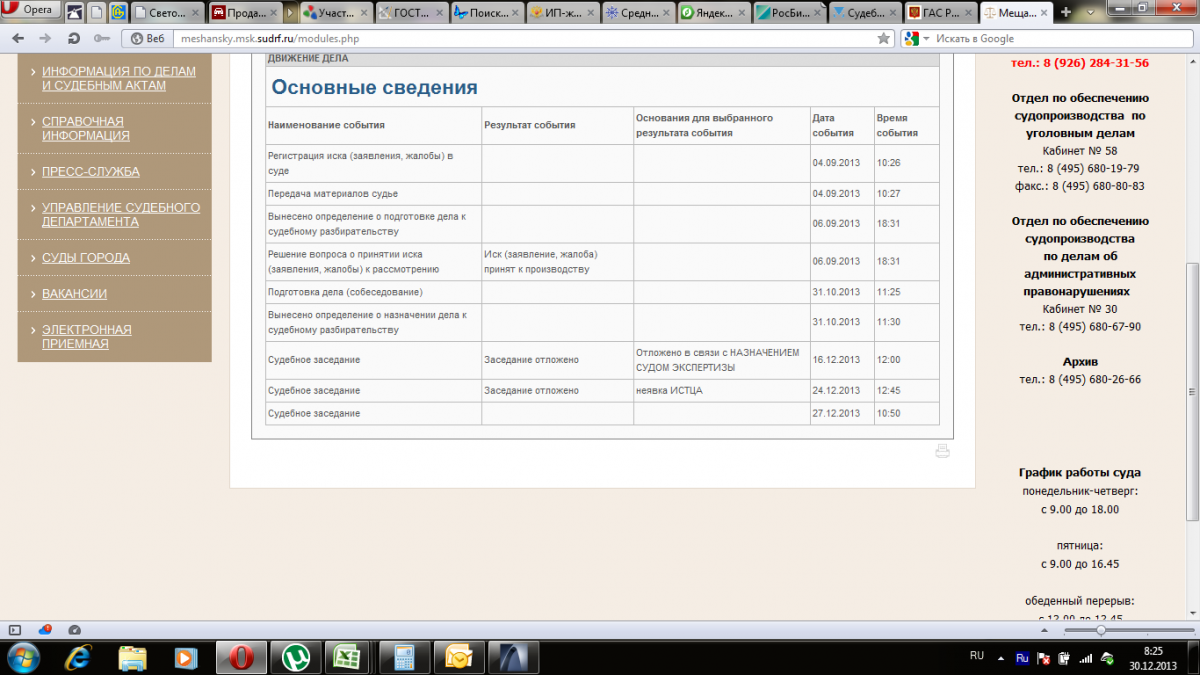
Task: Launch Internet Explorer from taskbar
Action: [x=79, y=657]
